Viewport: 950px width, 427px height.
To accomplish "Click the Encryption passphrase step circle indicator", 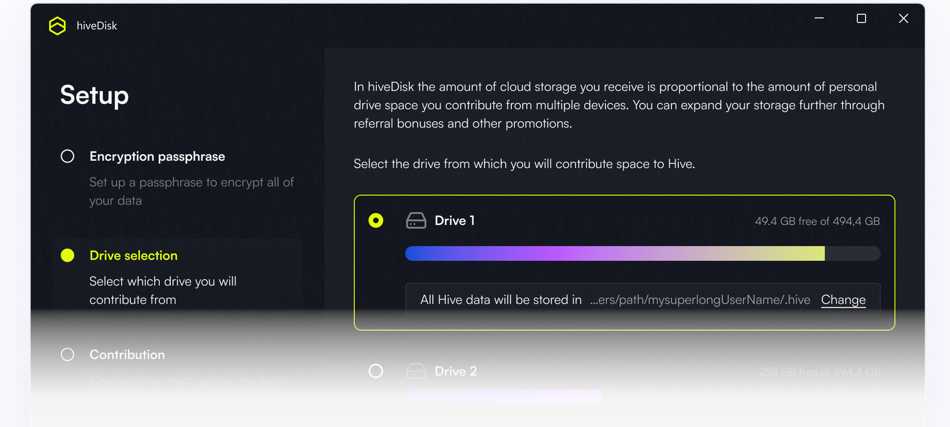I will pos(67,156).
